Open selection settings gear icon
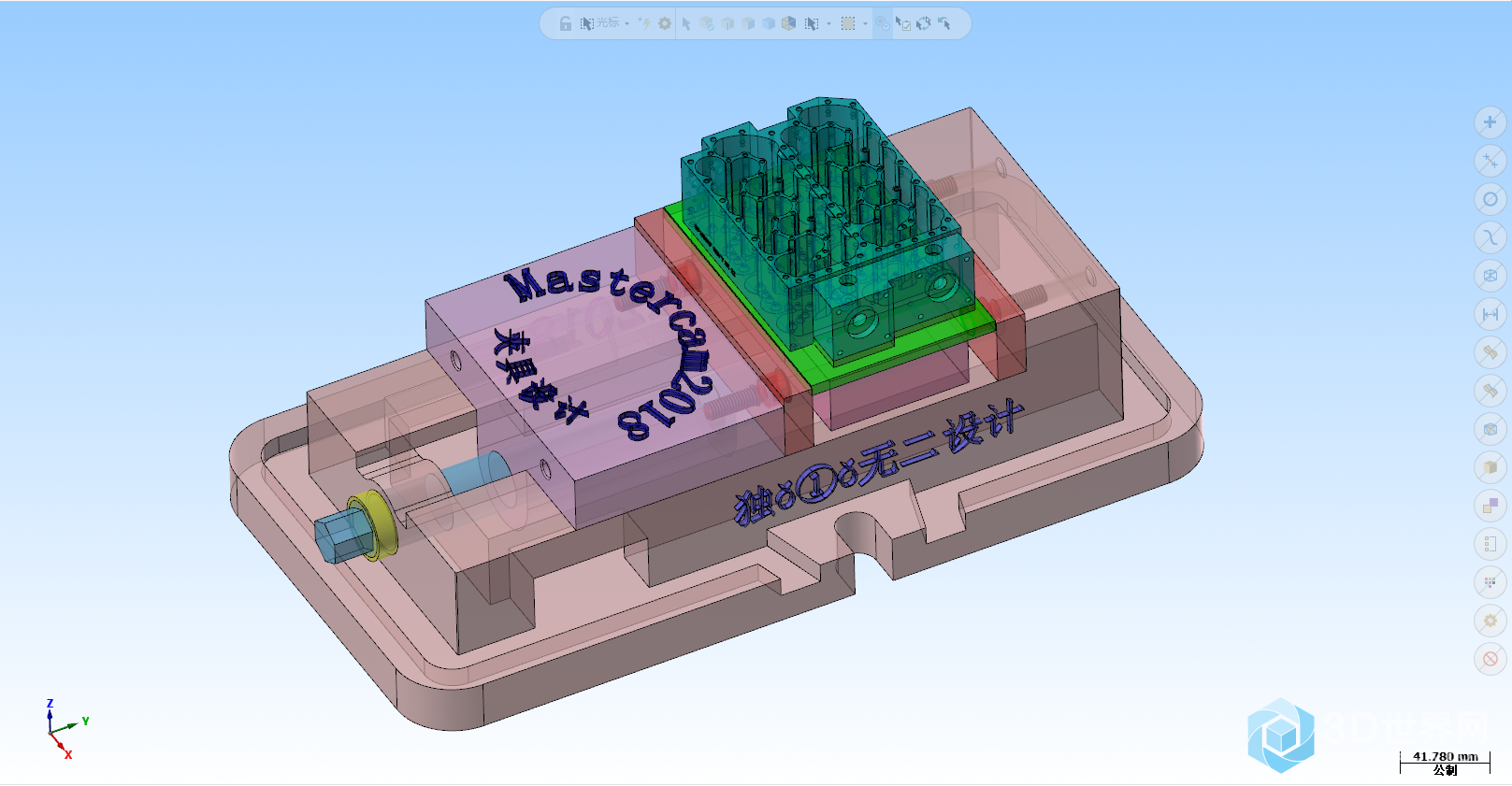1512x786 pixels. (x=665, y=23)
